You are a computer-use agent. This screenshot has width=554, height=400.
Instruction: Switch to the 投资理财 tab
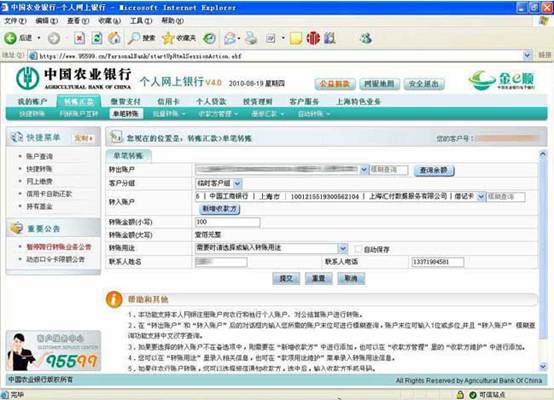point(258,101)
